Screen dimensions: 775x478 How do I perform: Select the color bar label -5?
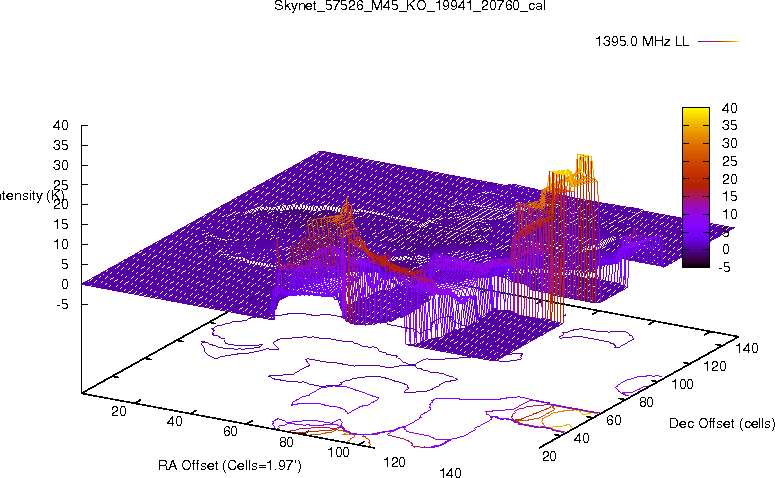[725, 267]
